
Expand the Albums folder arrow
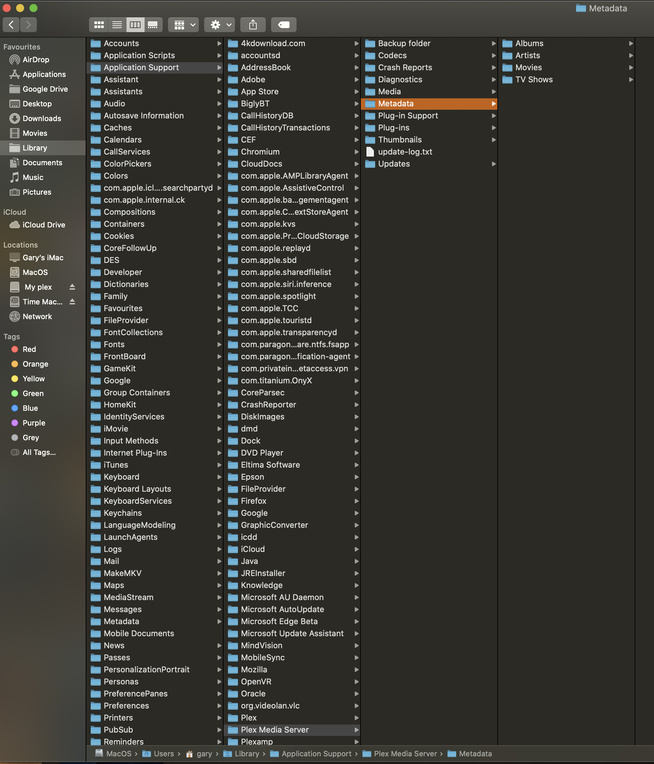click(x=631, y=43)
